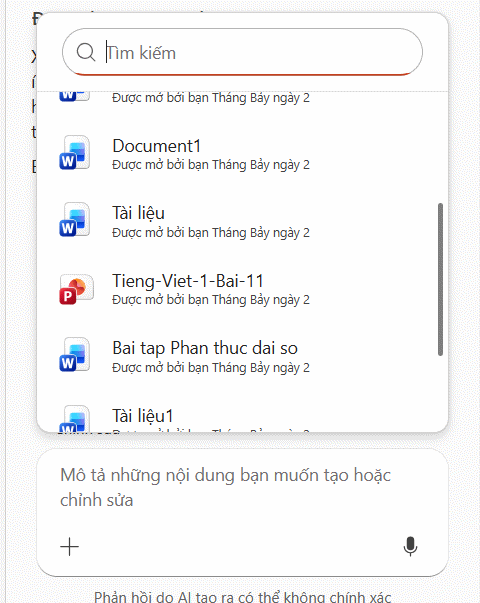480x603 pixels.
Task: Click the Word icon beside Document1
Action: click(x=75, y=153)
